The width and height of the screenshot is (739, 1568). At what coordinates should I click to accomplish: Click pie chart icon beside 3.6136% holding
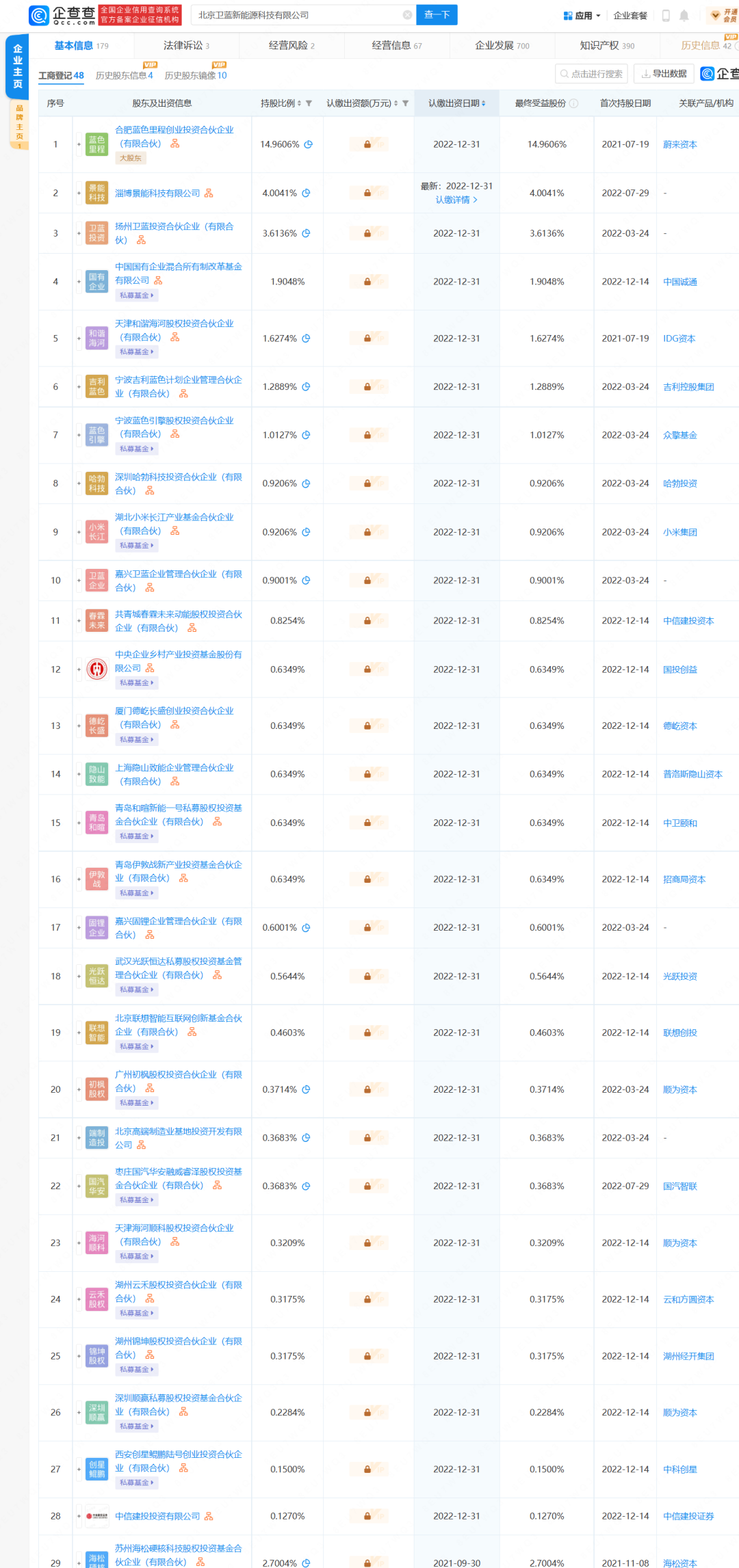(306, 233)
